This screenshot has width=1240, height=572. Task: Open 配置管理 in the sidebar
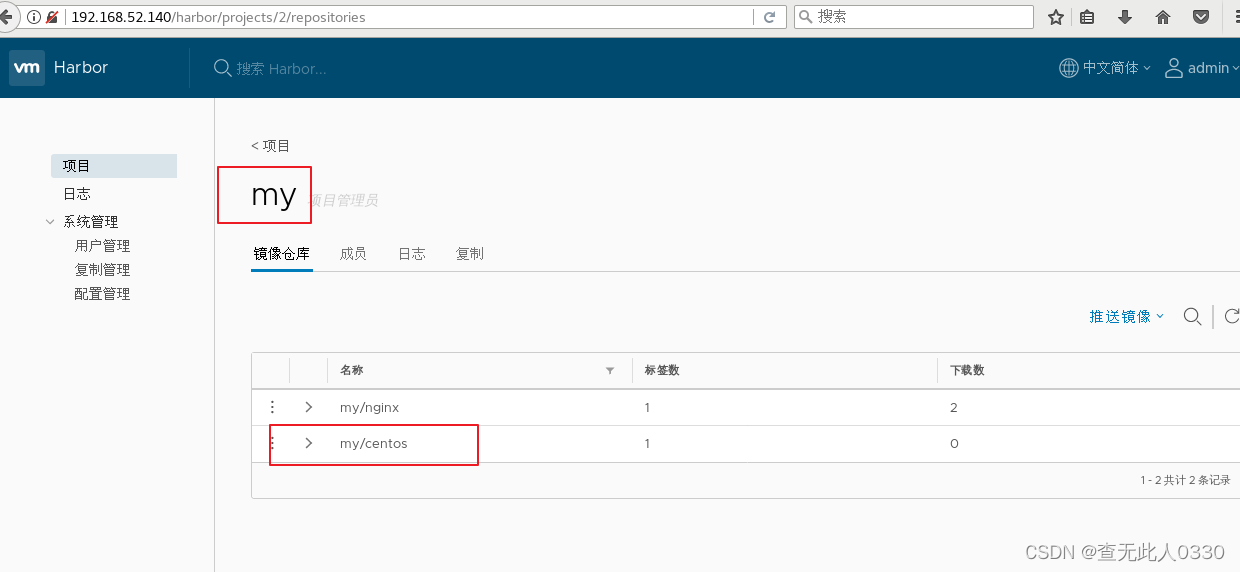pyautogui.click(x=102, y=294)
